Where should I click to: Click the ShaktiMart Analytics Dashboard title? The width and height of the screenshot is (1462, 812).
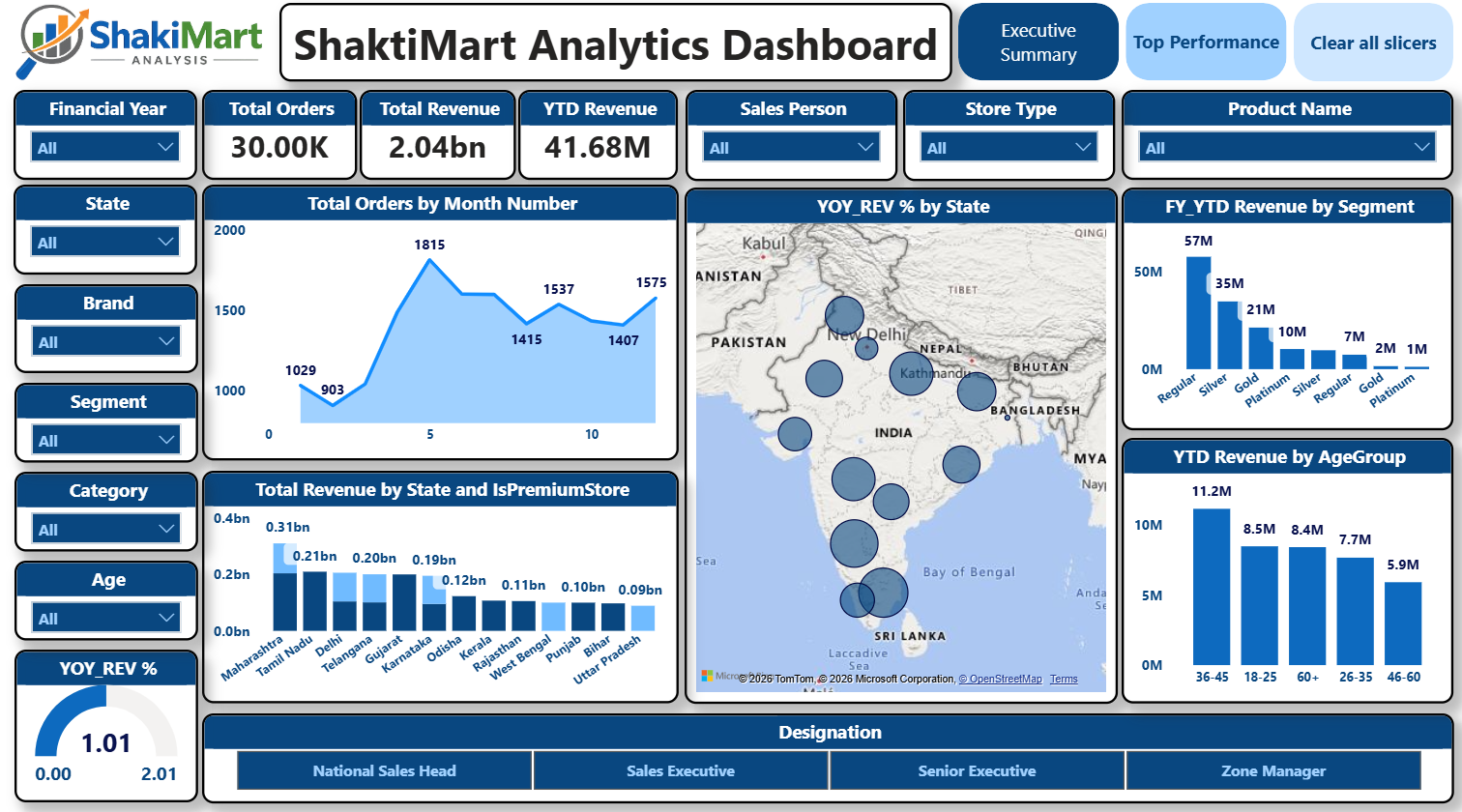coord(616,44)
